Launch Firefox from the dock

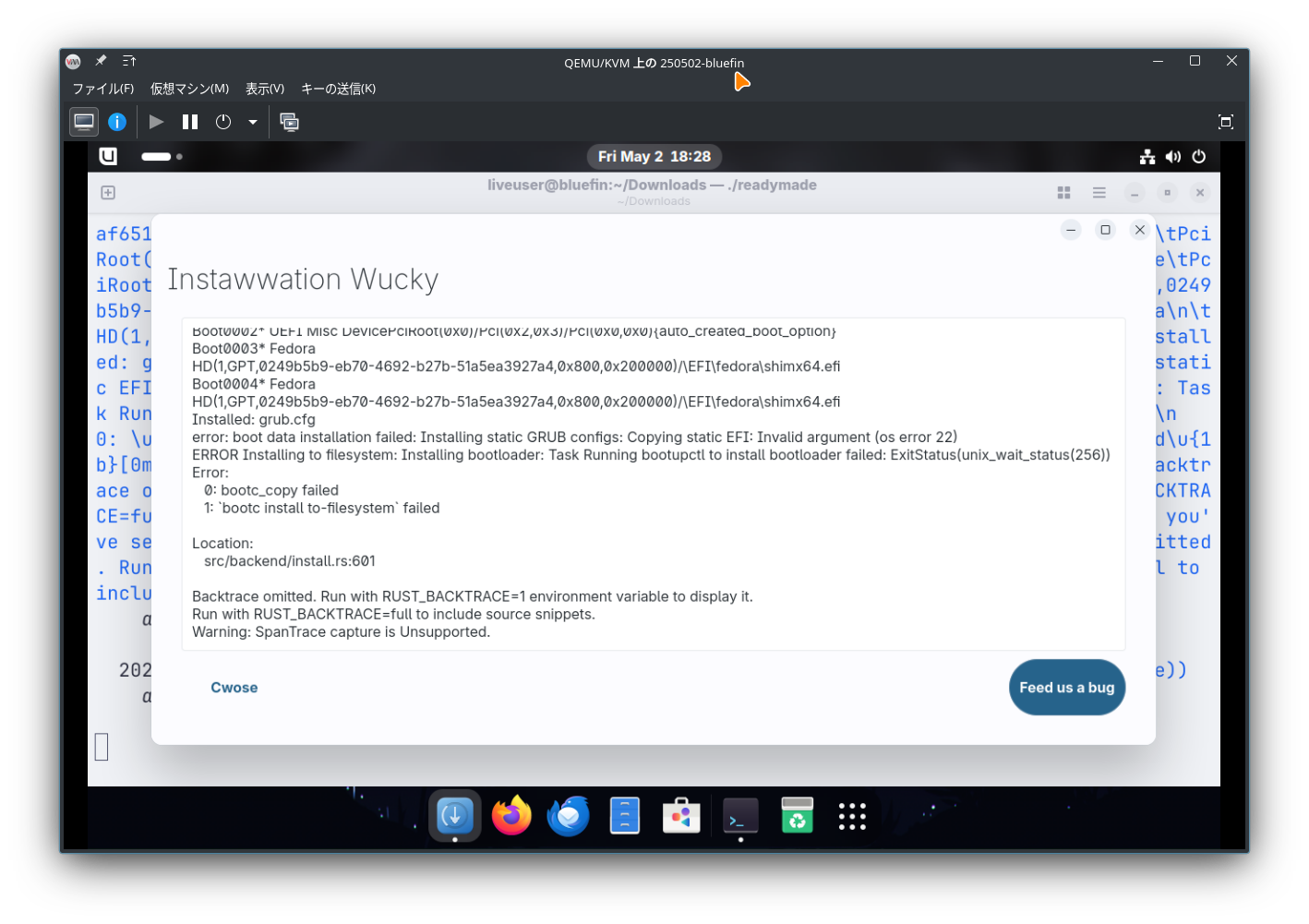tap(511, 816)
